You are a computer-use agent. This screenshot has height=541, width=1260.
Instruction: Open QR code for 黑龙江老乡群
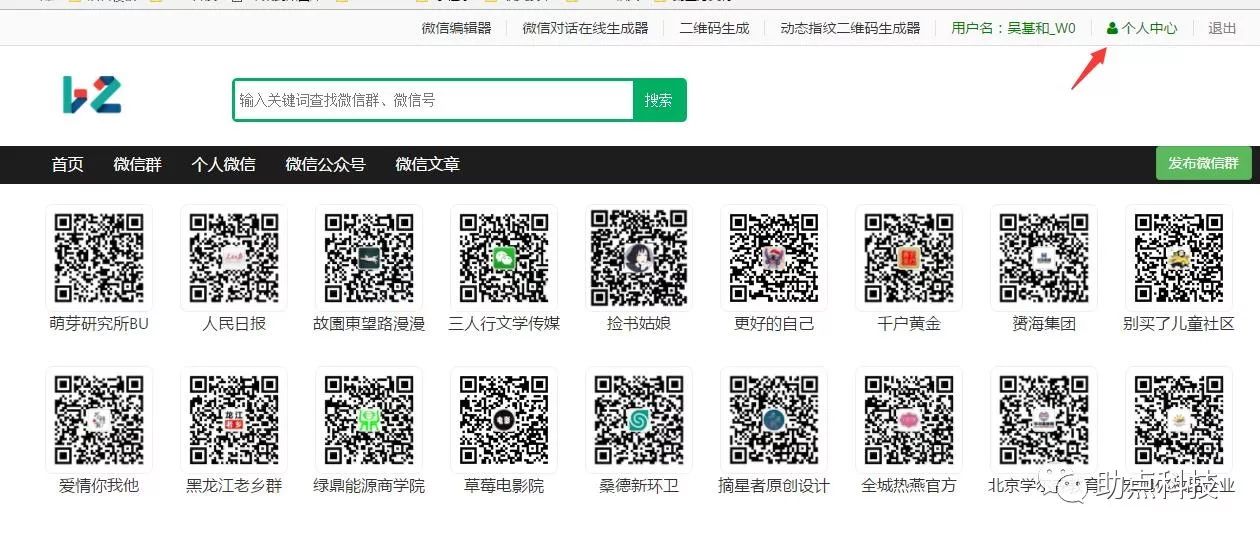(234, 420)
